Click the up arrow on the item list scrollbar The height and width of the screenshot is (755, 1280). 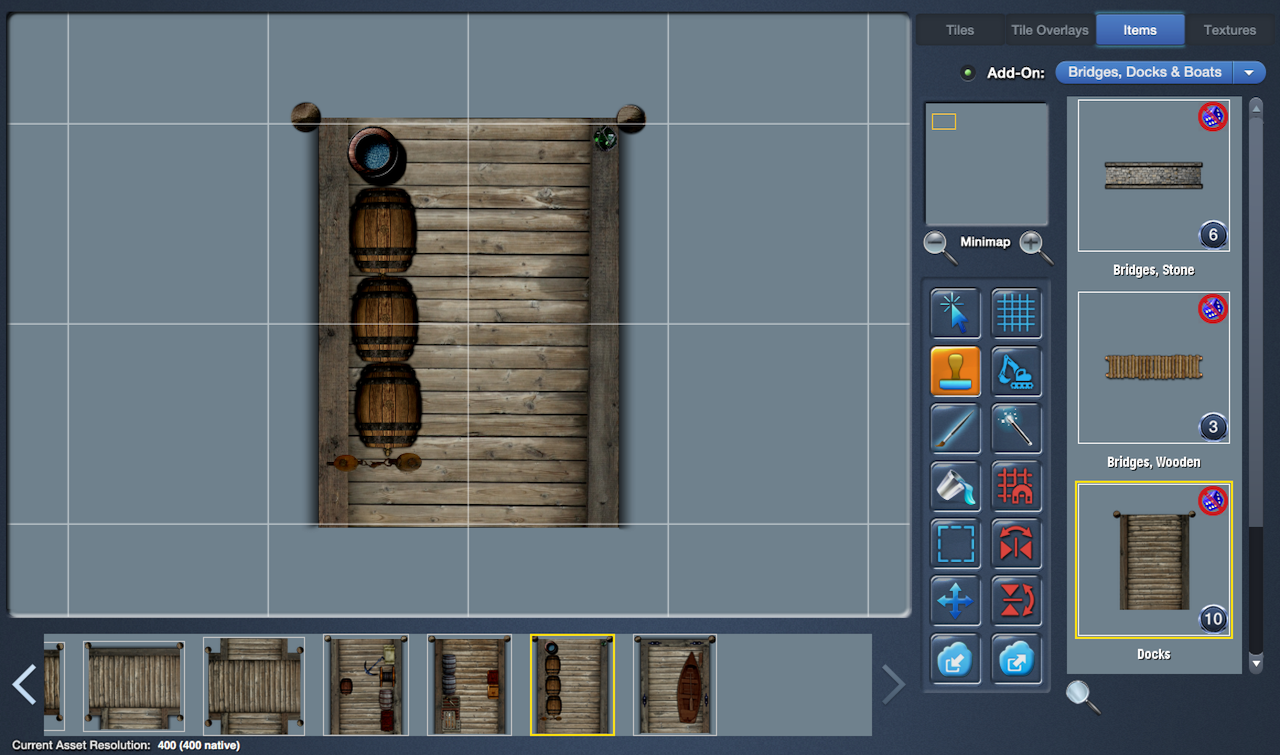(x=1256, y=106)
